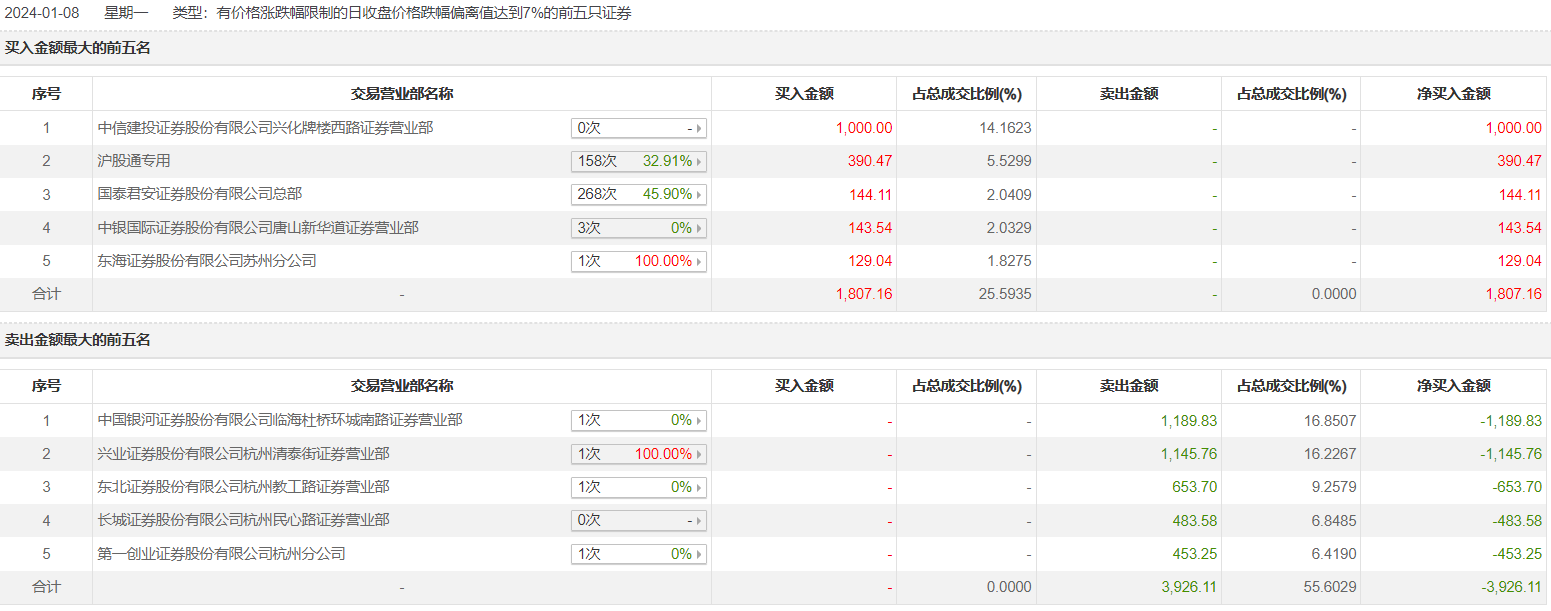Select net amount -1,145.76 for 兴业证券
1551x611 pixels.
(1511, 454)
